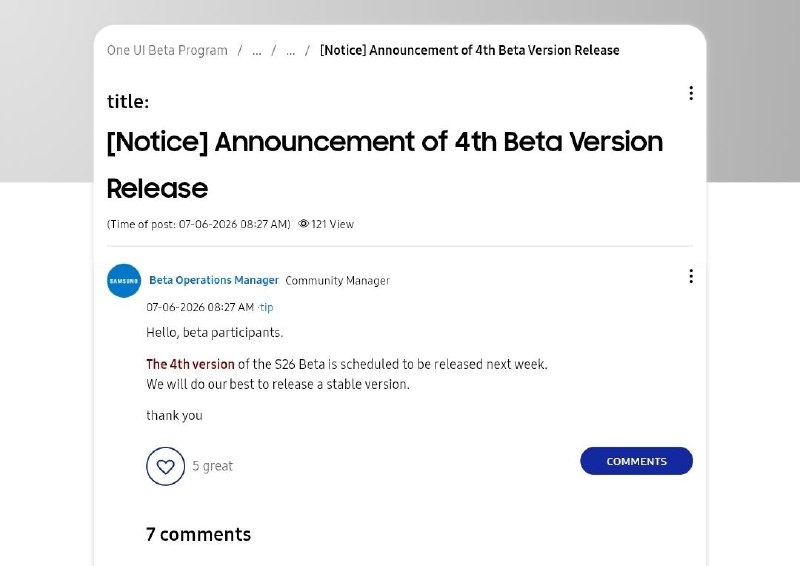
Task: Click the Community Manager role label
Action: [337, 281]
